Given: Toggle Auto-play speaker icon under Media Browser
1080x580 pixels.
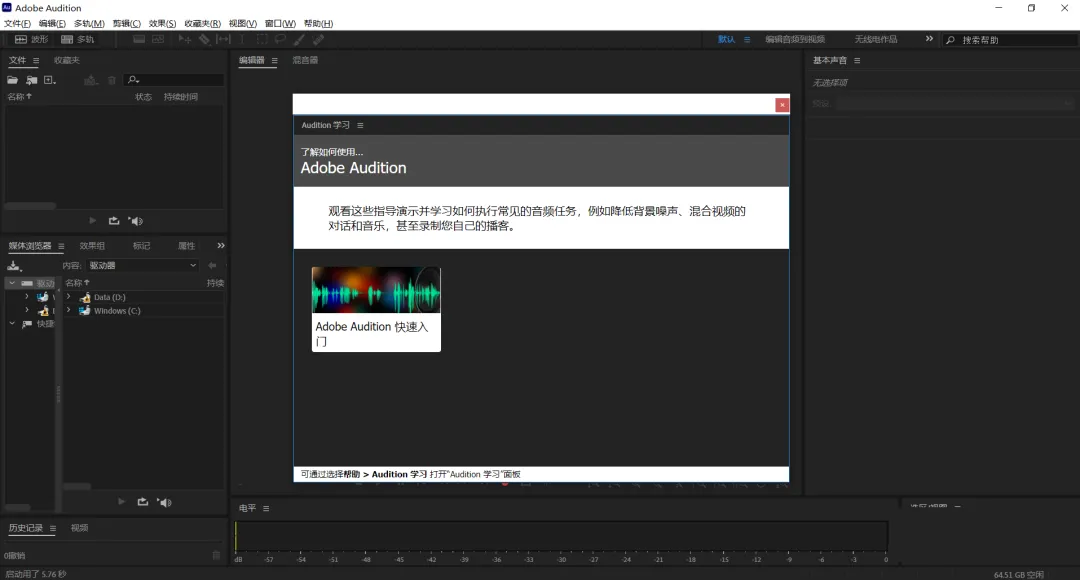Looking at the screenshot, I should pos(165,502).
